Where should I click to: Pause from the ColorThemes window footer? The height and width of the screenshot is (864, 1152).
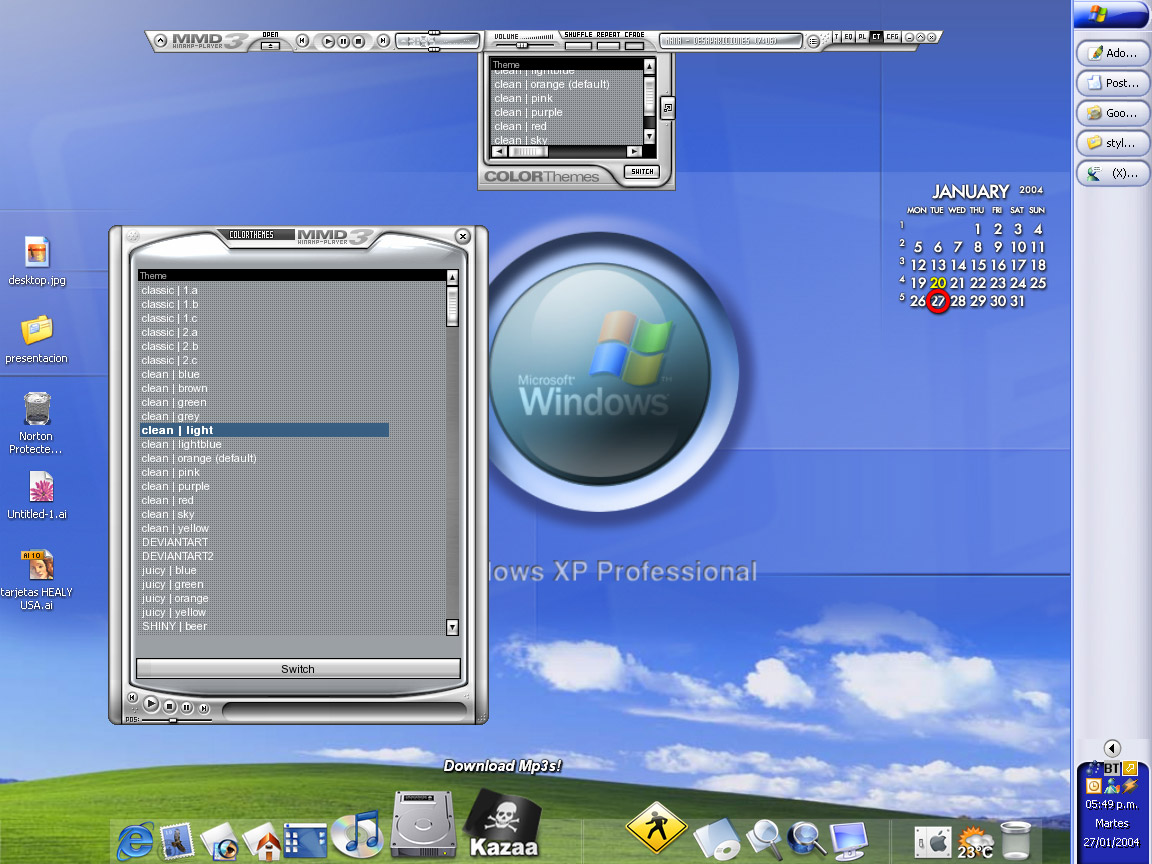tap(187, 708)
